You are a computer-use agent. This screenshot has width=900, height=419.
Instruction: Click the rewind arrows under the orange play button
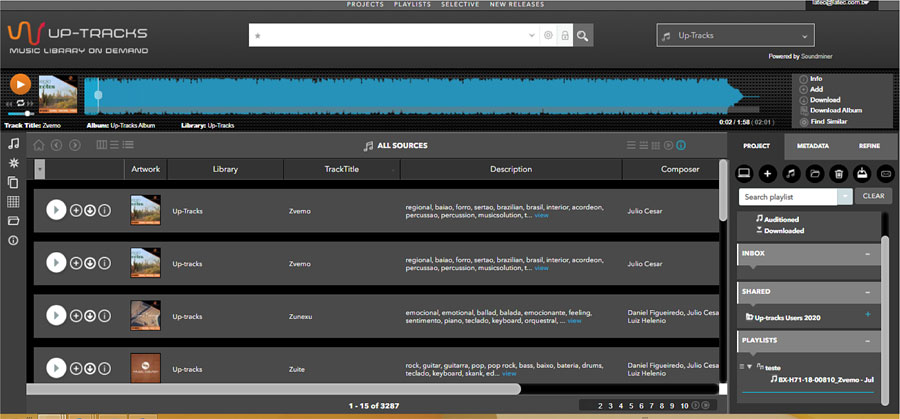tap(9, 103)
